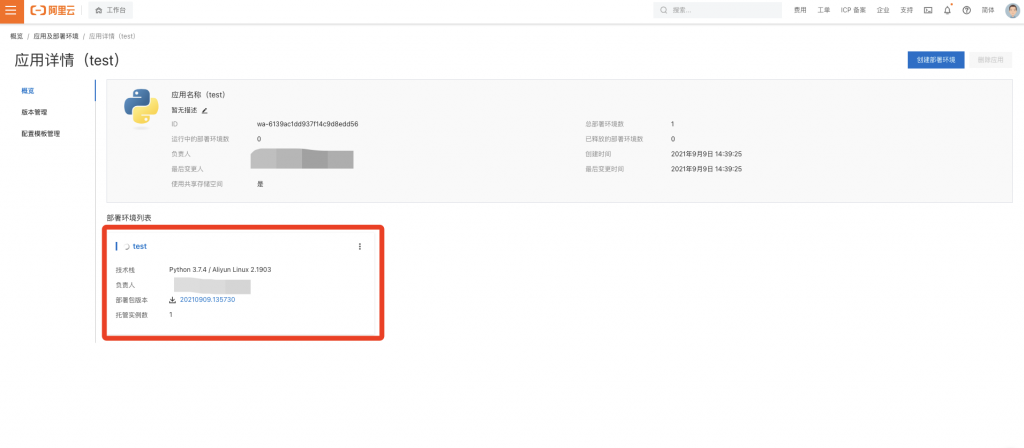Edit description with the pencil icon
The image size is (1024, 448).
204,110
